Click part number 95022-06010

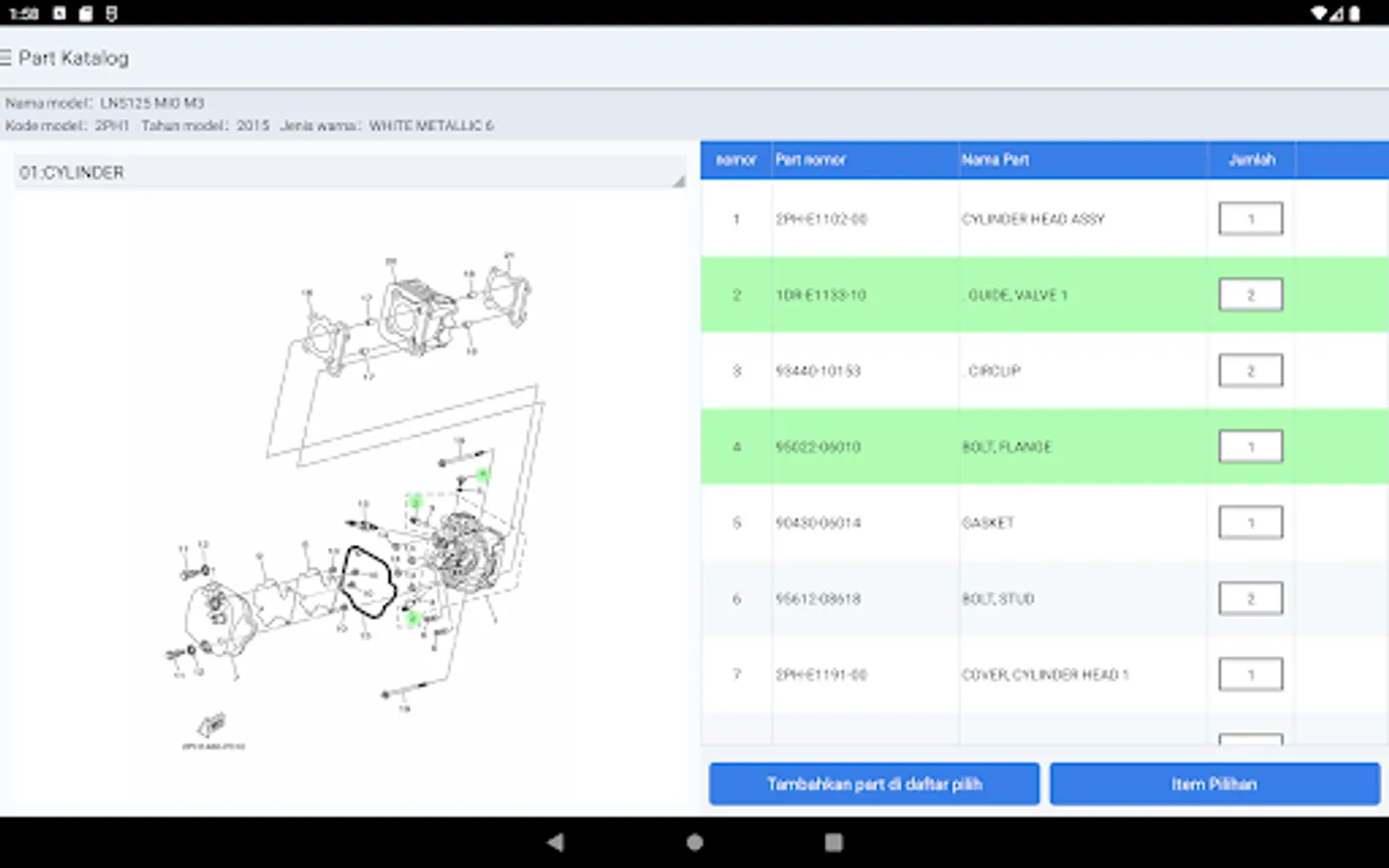click(x=818, y=447)
